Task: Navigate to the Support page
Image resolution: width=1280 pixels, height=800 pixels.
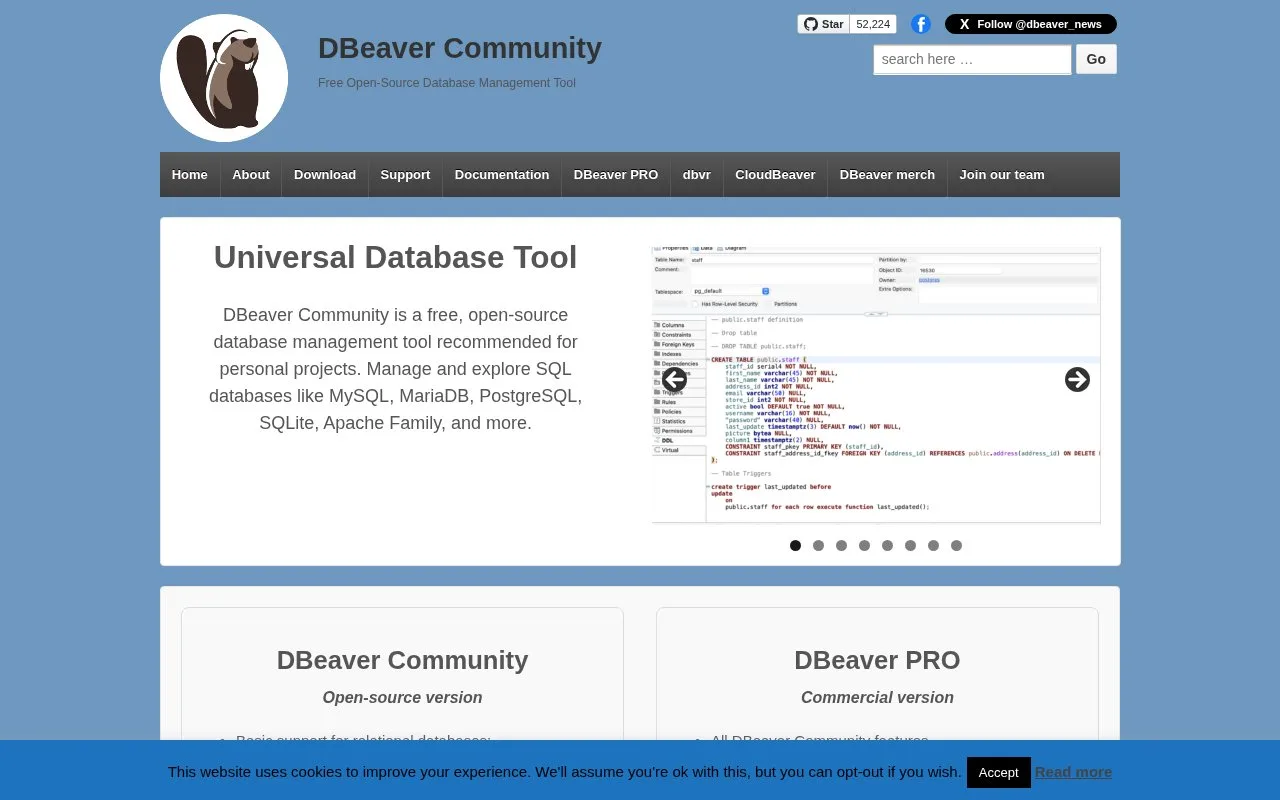Action: click(405, 175)
